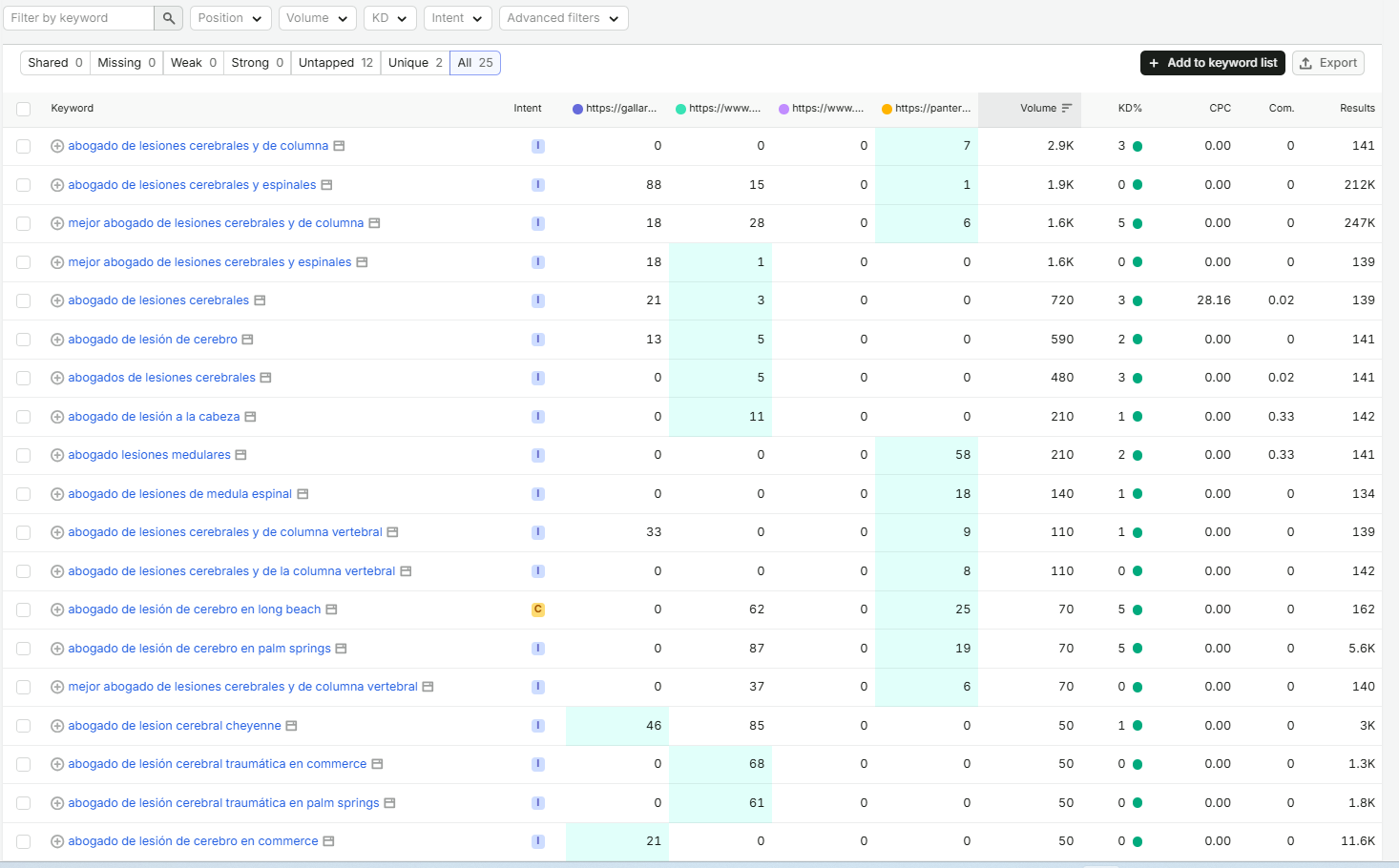Click plus icon beside 'mejor abogado de lesiones cerebrales y espinales'
The image size is (1399, 868).
(x=57, y=262)
